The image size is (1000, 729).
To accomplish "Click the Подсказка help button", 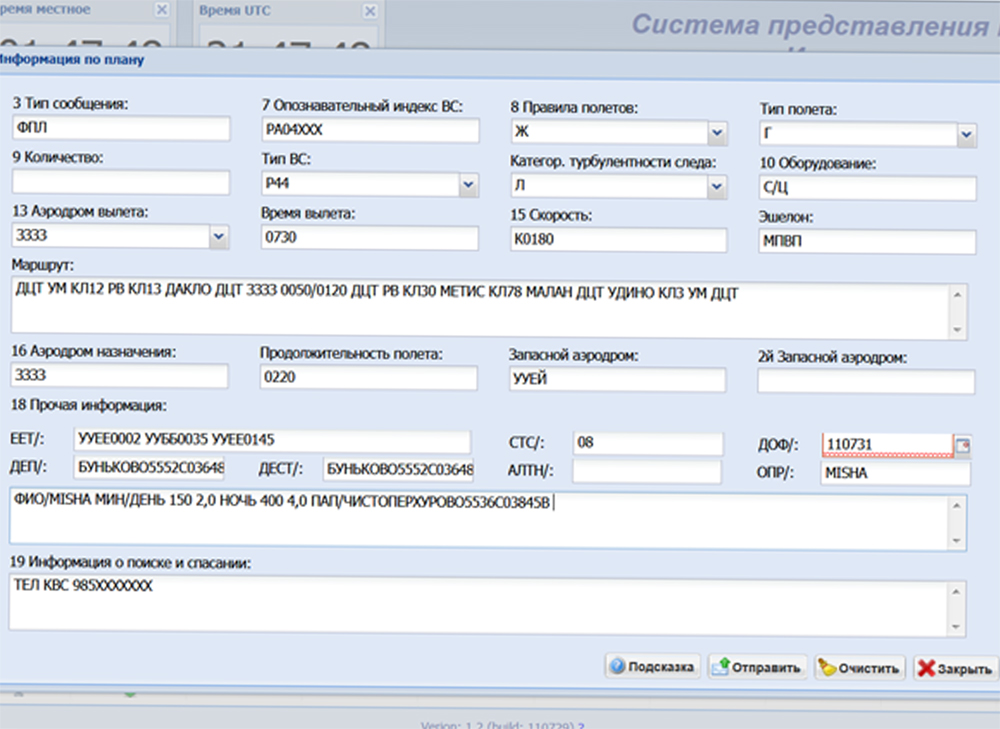I will click(x=651, y=667).
